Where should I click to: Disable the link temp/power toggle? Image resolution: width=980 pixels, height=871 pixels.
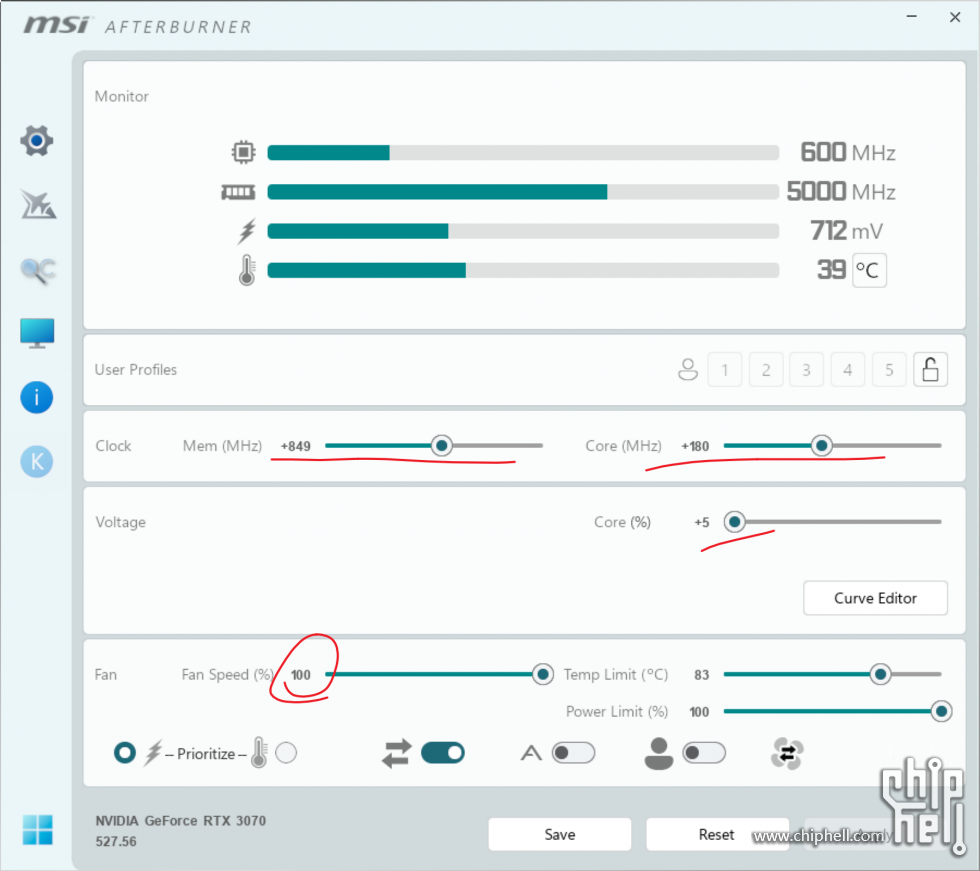(x=442, y=752)
